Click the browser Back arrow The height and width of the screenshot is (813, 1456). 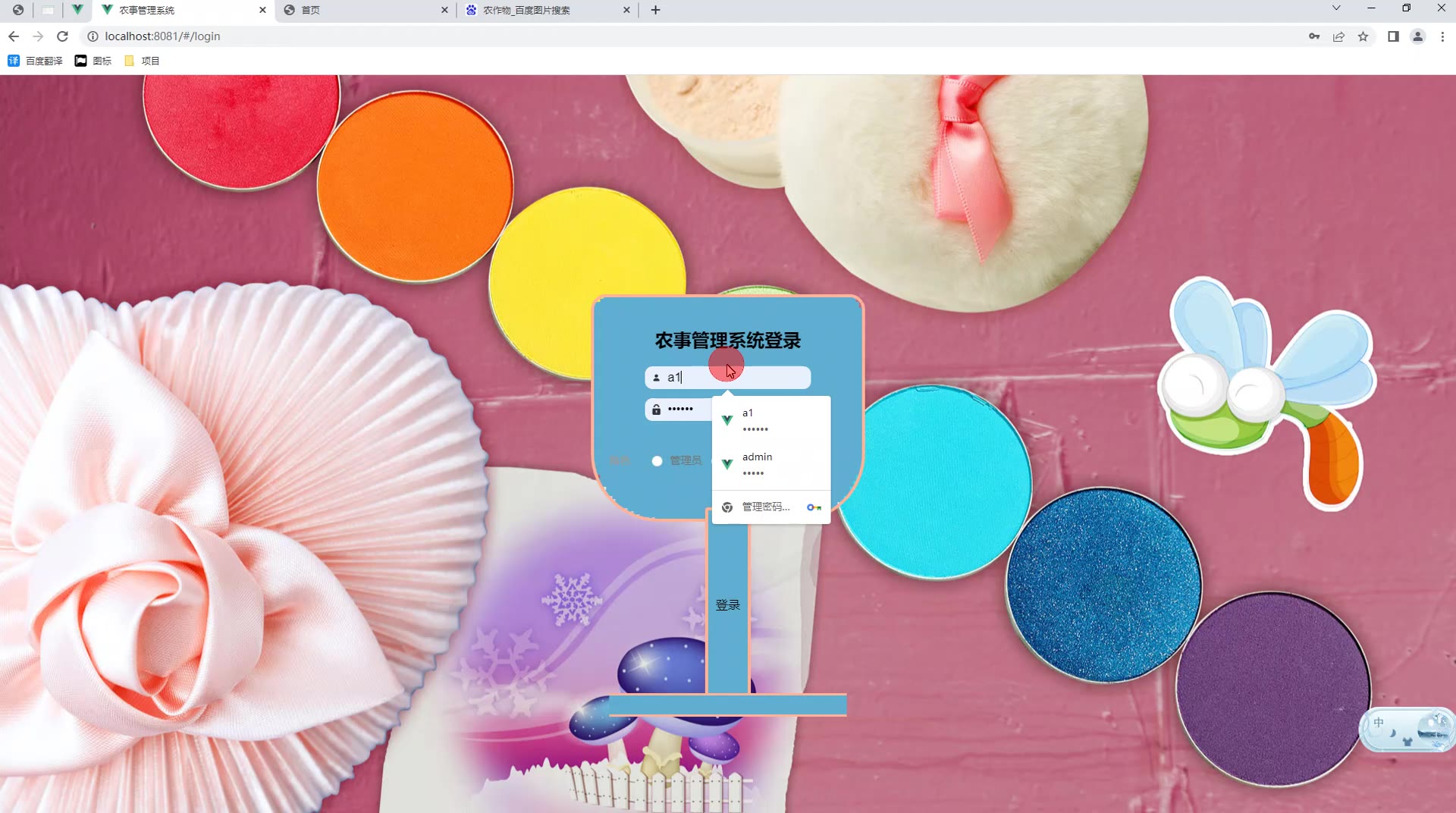pos(14,36)
